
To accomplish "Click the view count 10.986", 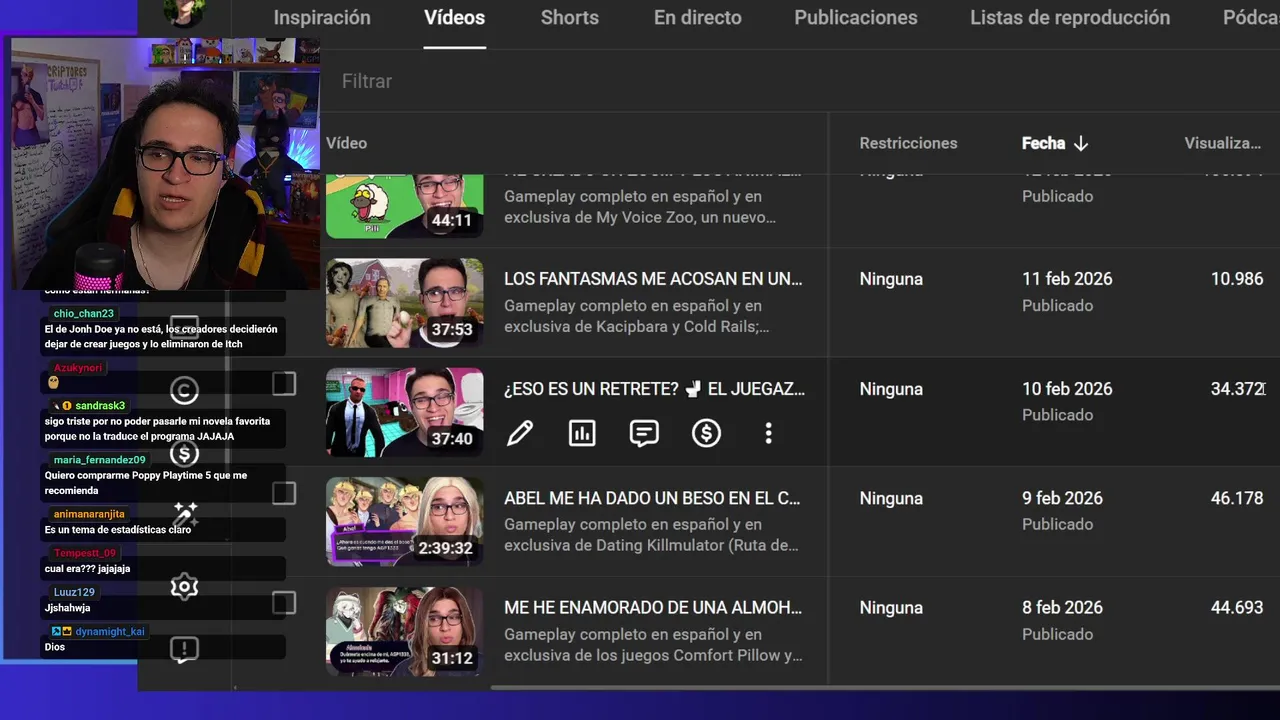I will coord(1237,279).
